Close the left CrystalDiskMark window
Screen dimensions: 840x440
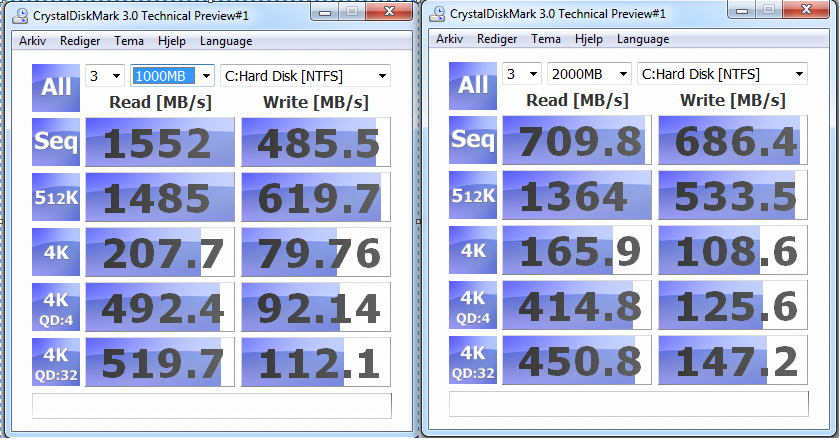[x=389, y=12]
